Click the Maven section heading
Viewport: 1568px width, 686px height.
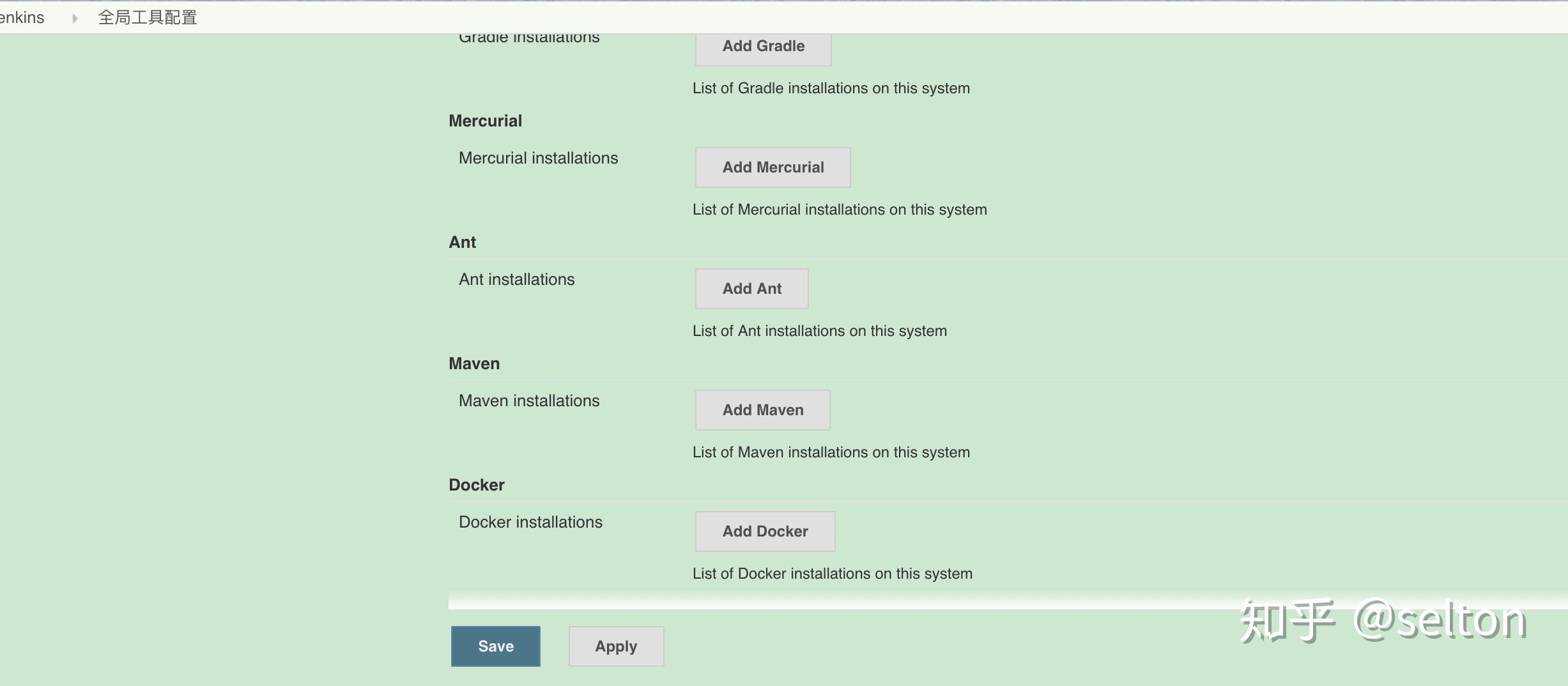474,363
